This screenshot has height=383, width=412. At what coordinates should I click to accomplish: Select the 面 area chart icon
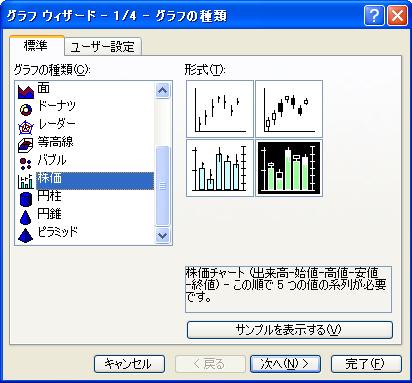(x=26, y=91)
